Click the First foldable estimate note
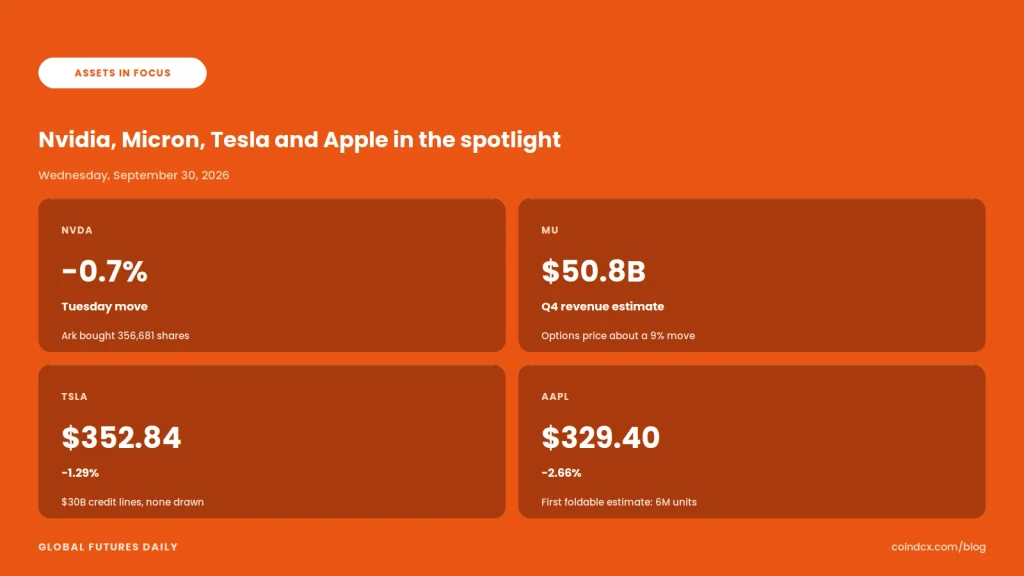 tap(618, 502)
